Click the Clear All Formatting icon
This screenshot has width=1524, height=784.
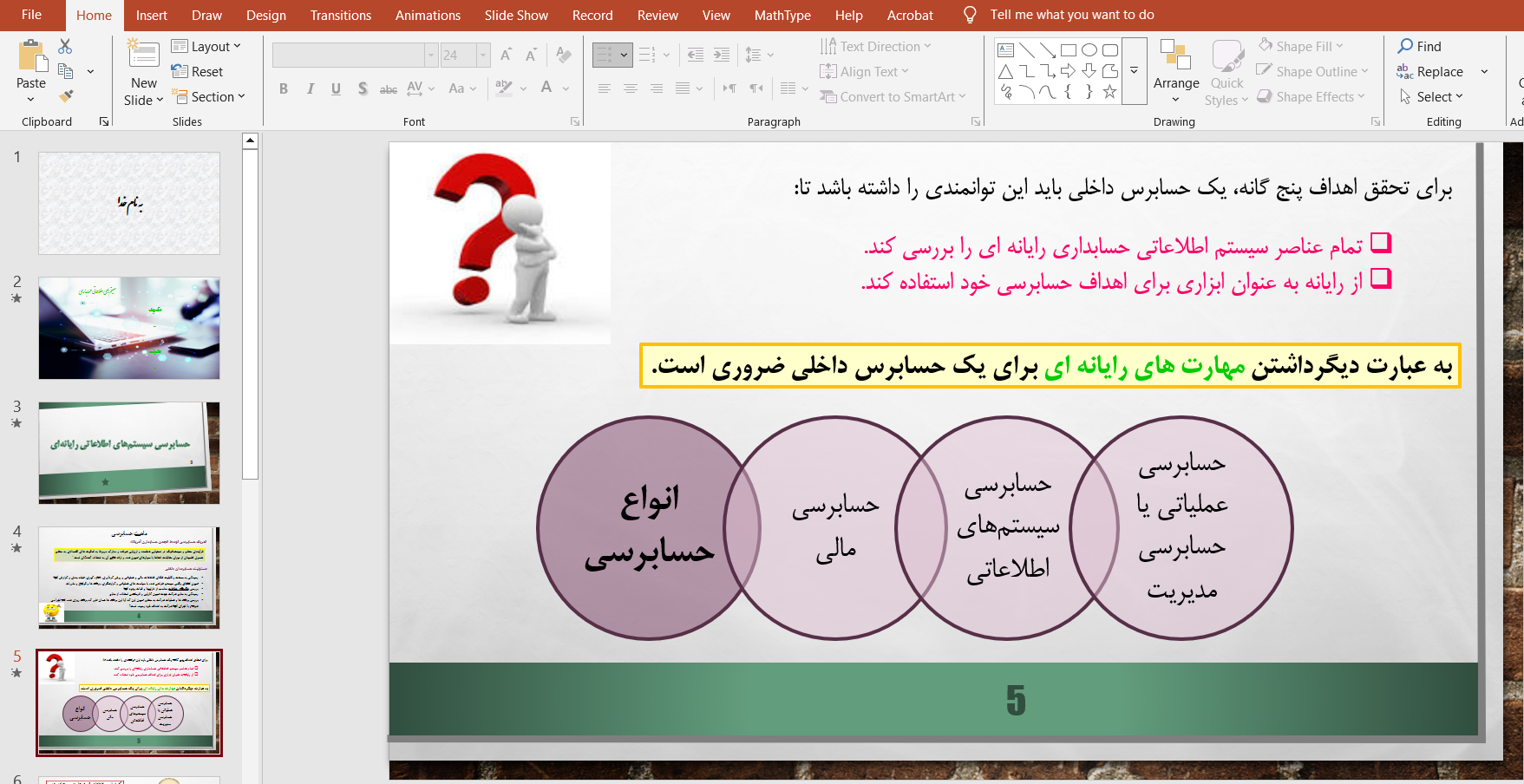(x=564, y=56)
